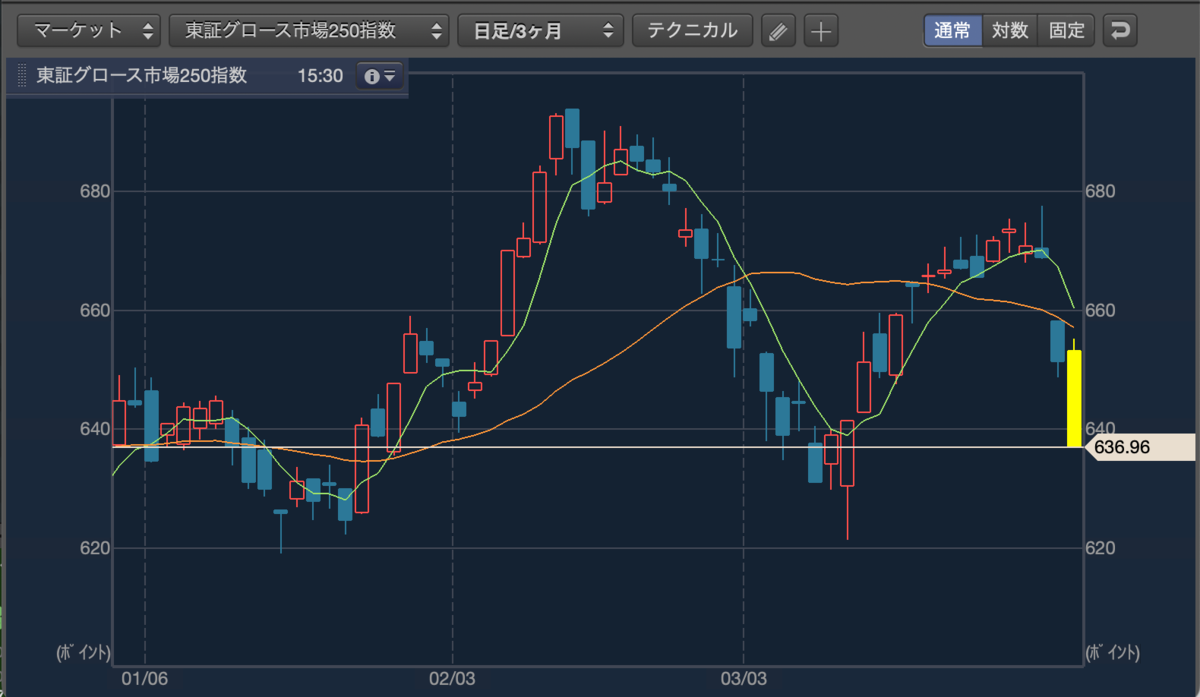1200x697 pixels.
Task: Click the 636.96 price label tag
Action: 1139,447
